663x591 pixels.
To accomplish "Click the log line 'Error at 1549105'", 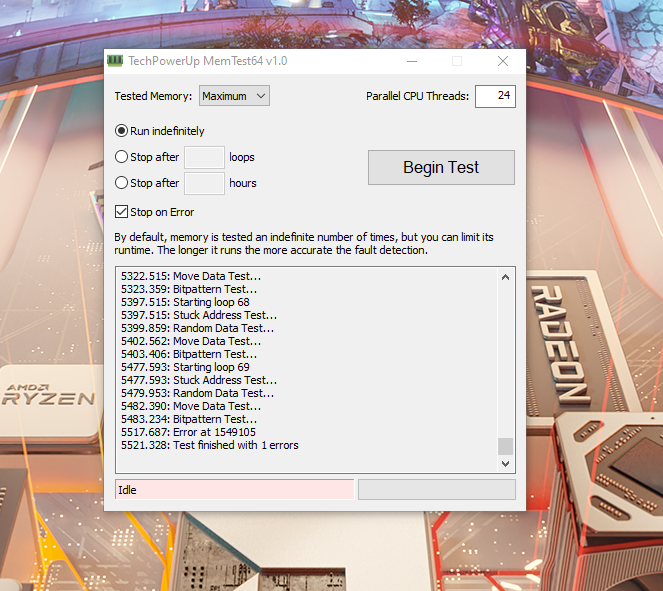I will pos(188,432).
